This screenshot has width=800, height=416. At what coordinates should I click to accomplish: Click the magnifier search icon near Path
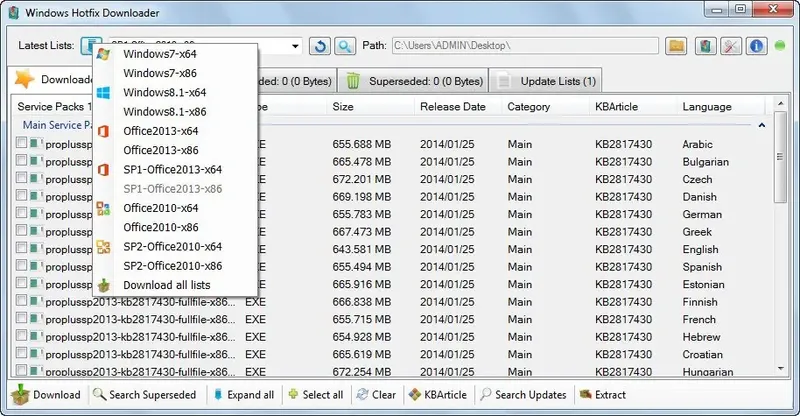coord(345,46)
